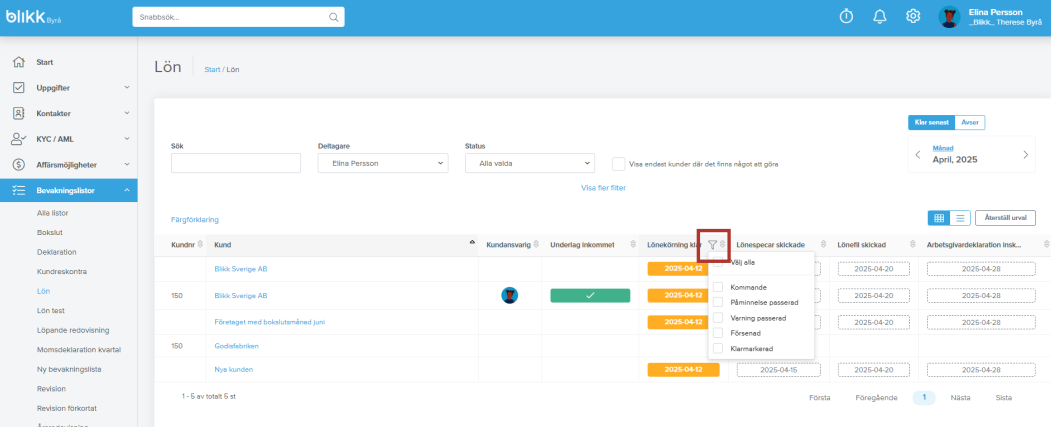
Task: Click green Underlag inkommet check cell
Action: (x=590, y=296)
